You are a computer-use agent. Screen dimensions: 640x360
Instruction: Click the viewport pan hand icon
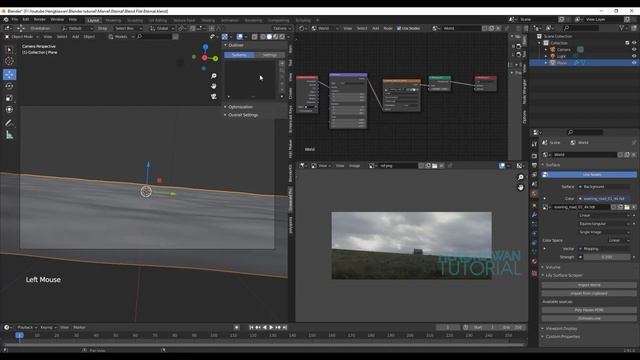[x=213, y=86]
